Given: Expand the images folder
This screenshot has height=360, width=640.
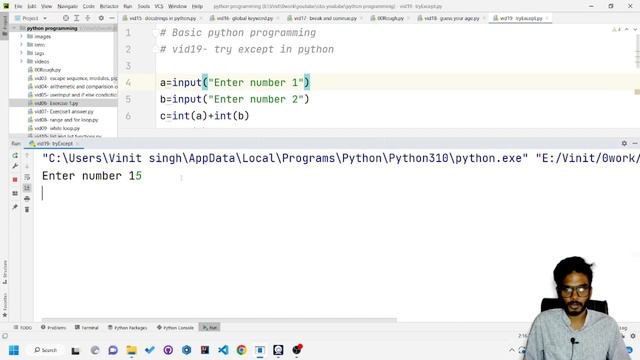Looking at the screenshot, I should [21, 36].
